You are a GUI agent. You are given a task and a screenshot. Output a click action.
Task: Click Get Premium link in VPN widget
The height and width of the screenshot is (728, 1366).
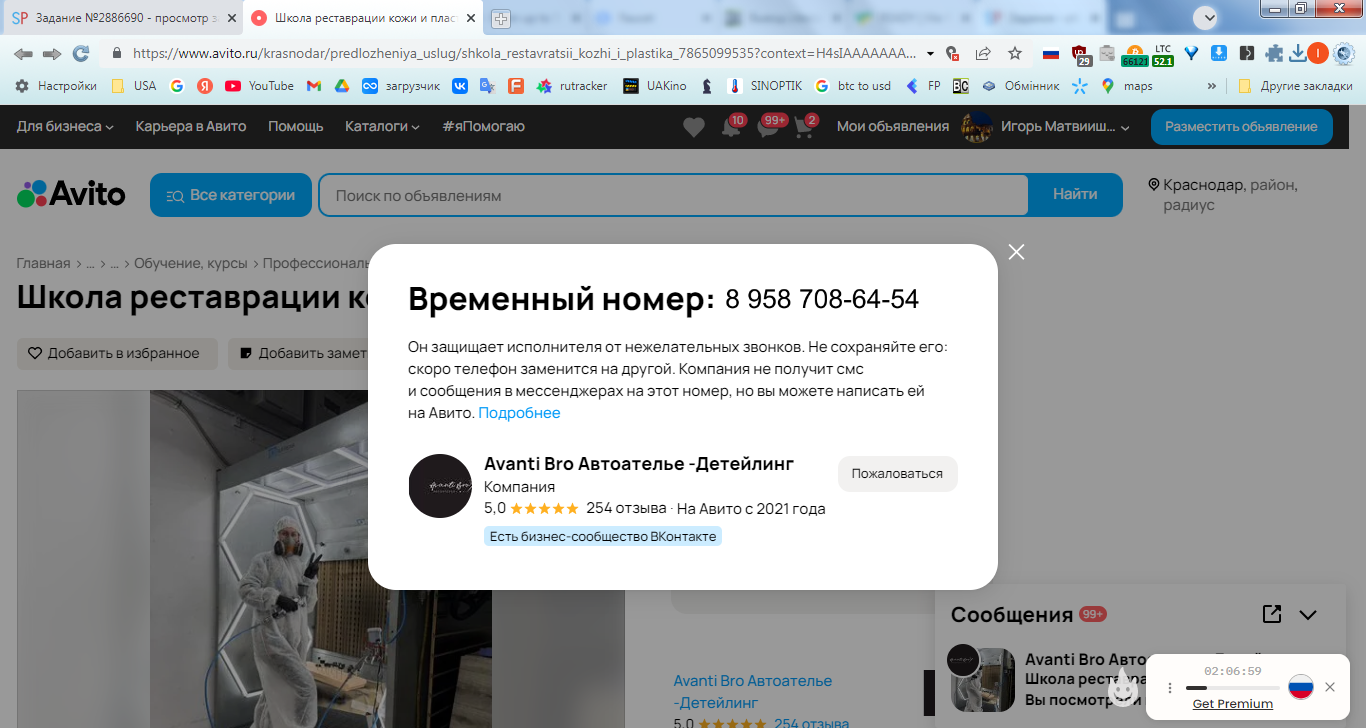pos(1233,704)
